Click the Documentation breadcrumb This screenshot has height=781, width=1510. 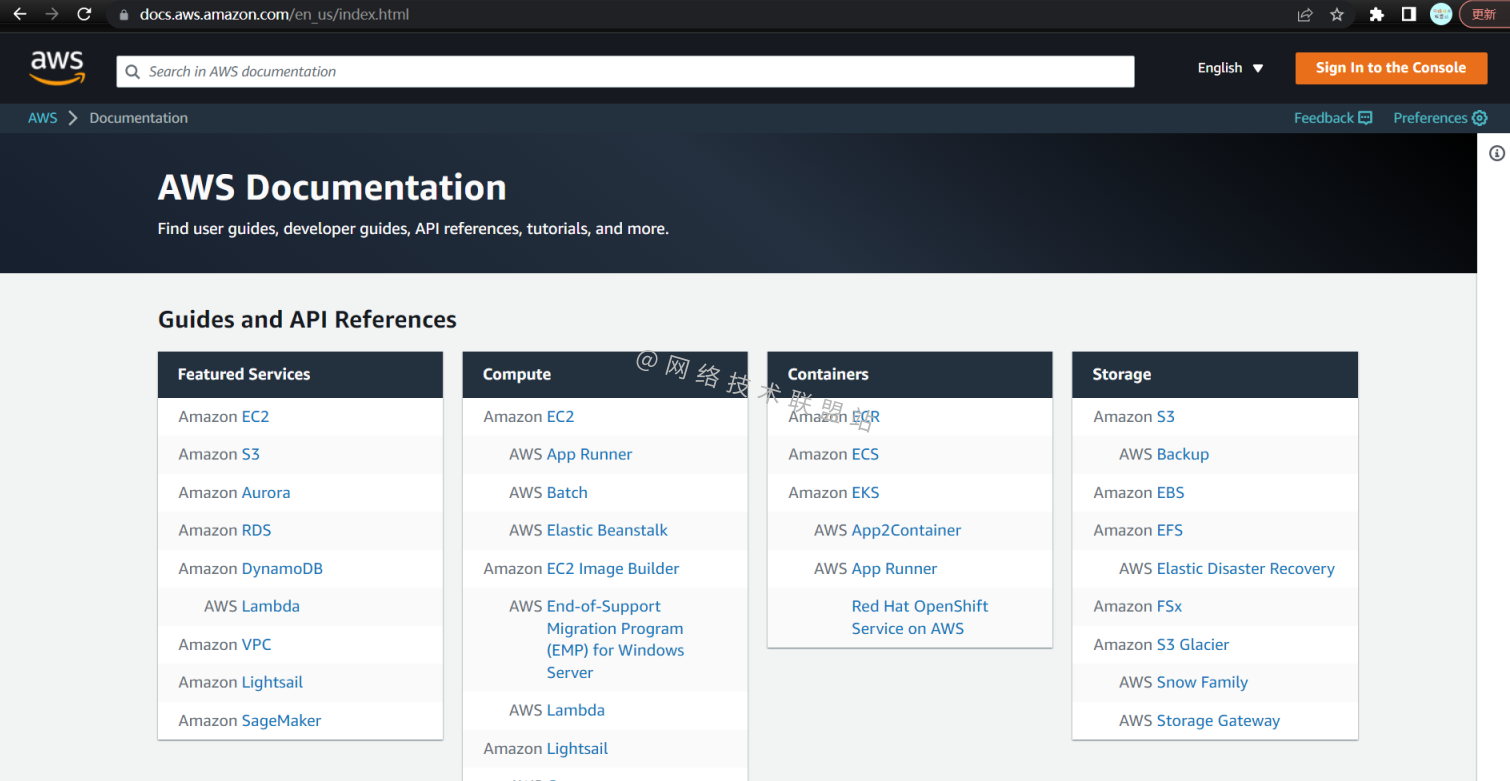139,118
